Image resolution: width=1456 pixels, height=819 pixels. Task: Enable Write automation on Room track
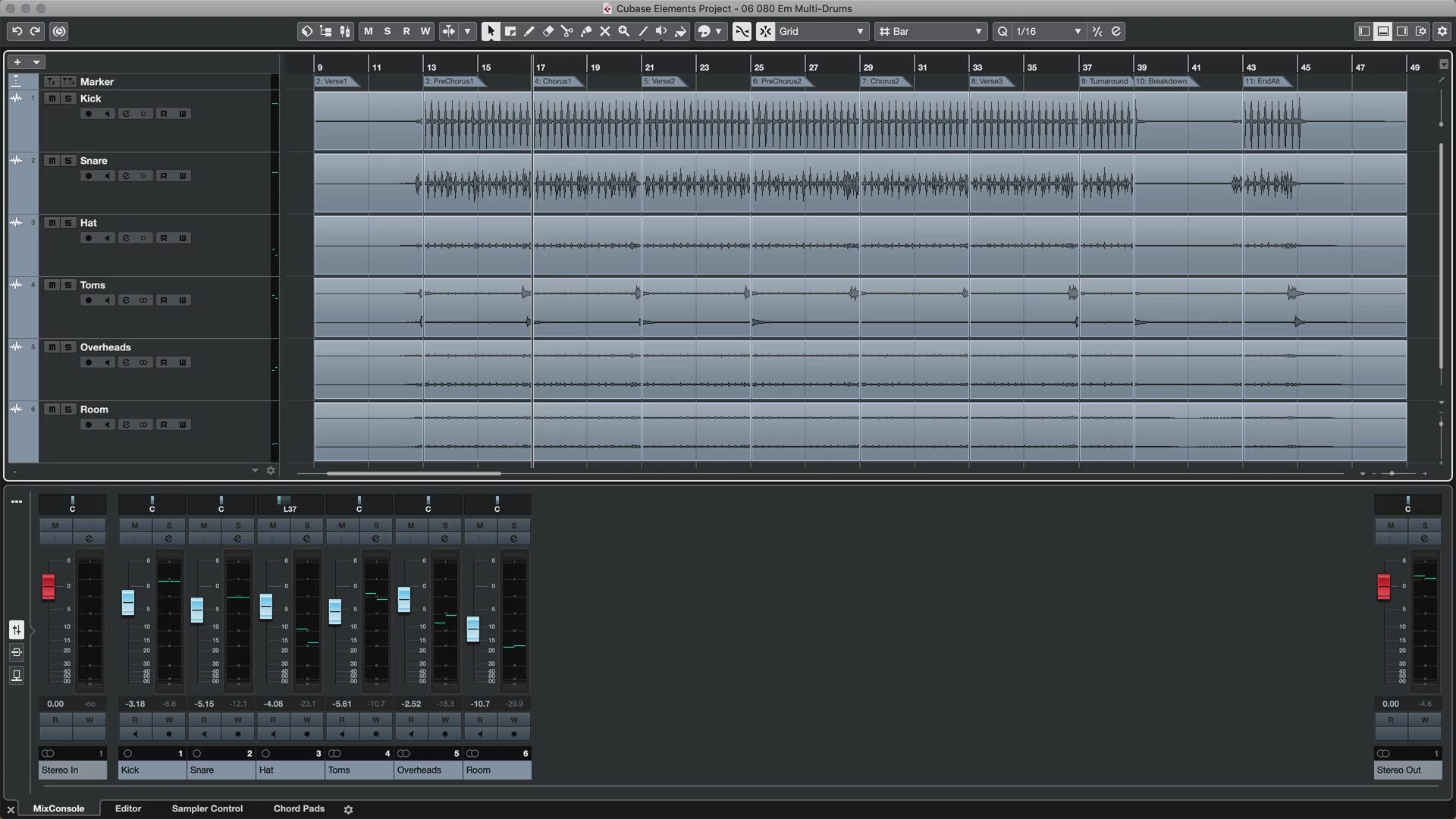(182, 425)
